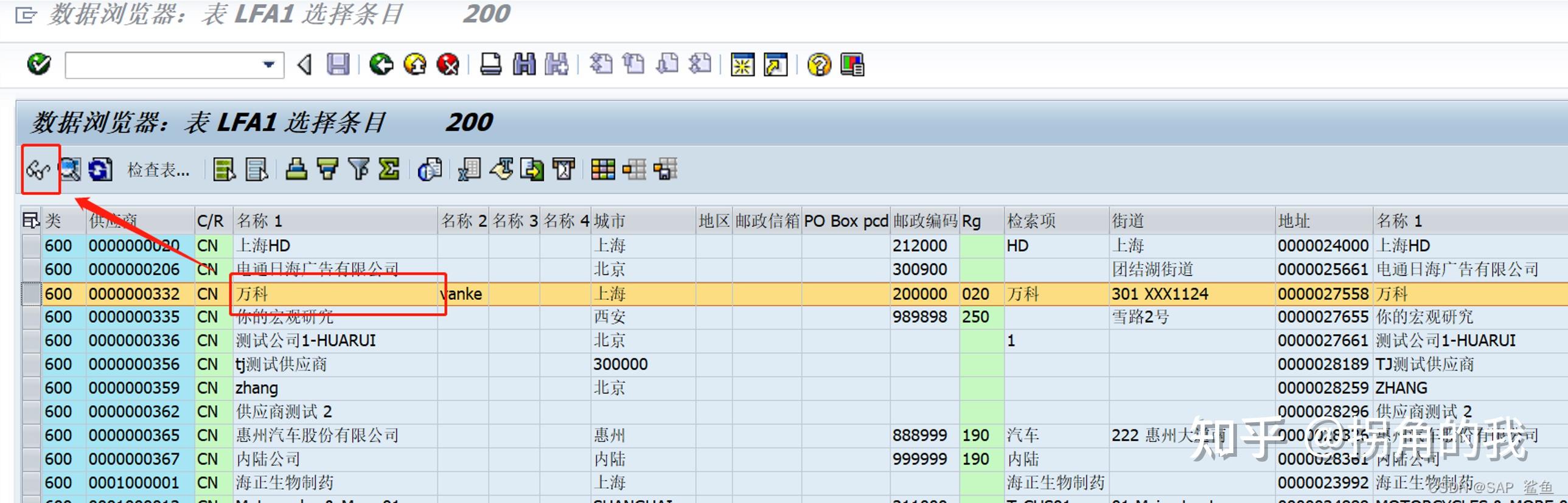The image size is (1568, 503).
Task: Click the ABC analysis hourglass icon
Action: tap(563, 170)
